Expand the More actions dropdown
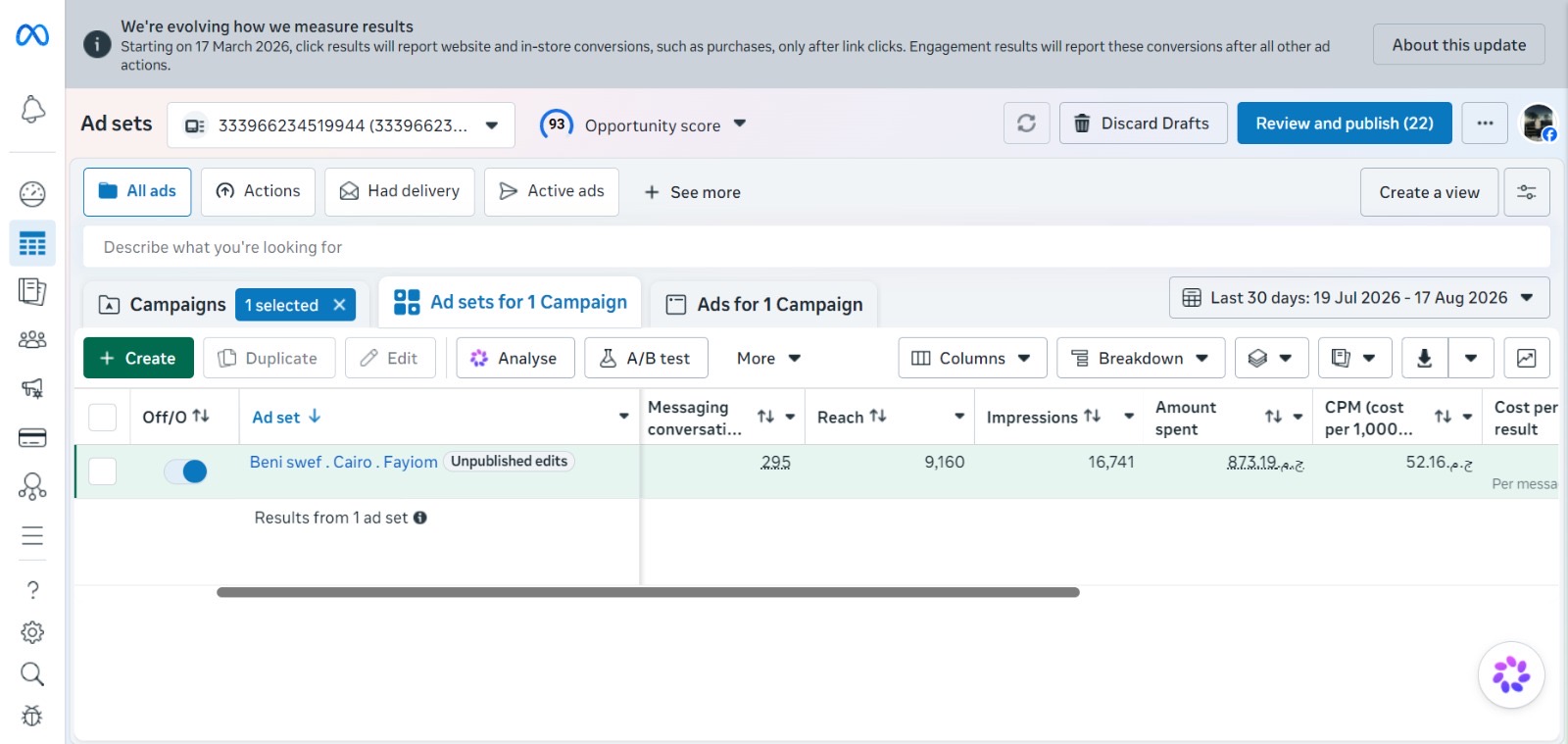 (x=768, y=358)
